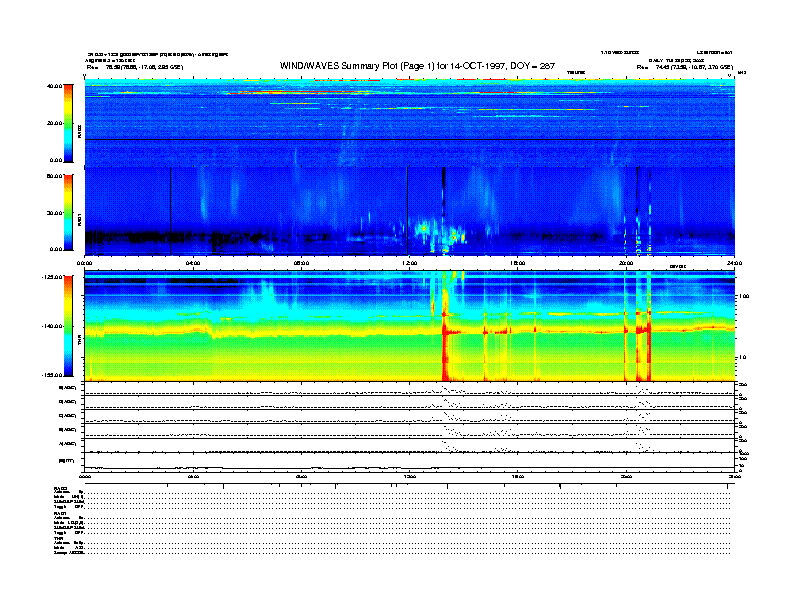Click the 40.00 label on RAD2 scale
This screenshot has width=792, height=612.
(x=54, y=86)
